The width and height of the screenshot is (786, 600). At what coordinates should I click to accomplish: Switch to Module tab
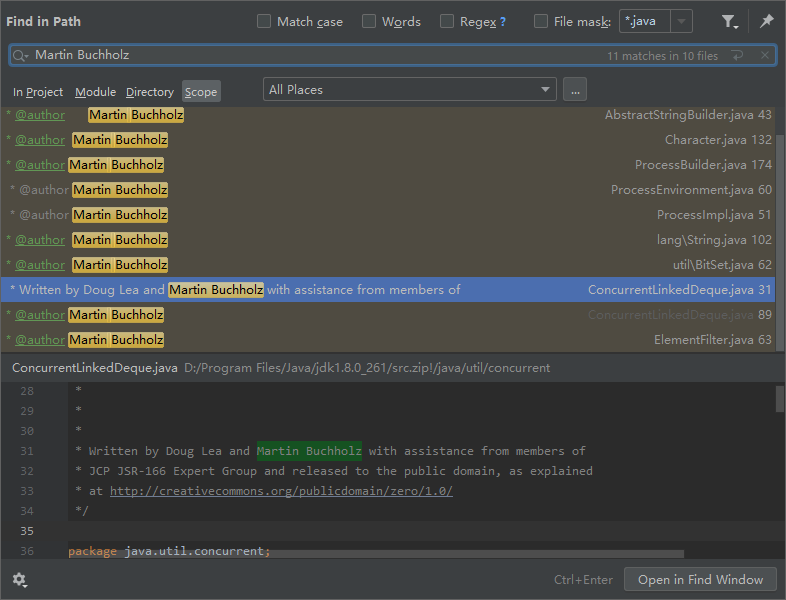95,92
